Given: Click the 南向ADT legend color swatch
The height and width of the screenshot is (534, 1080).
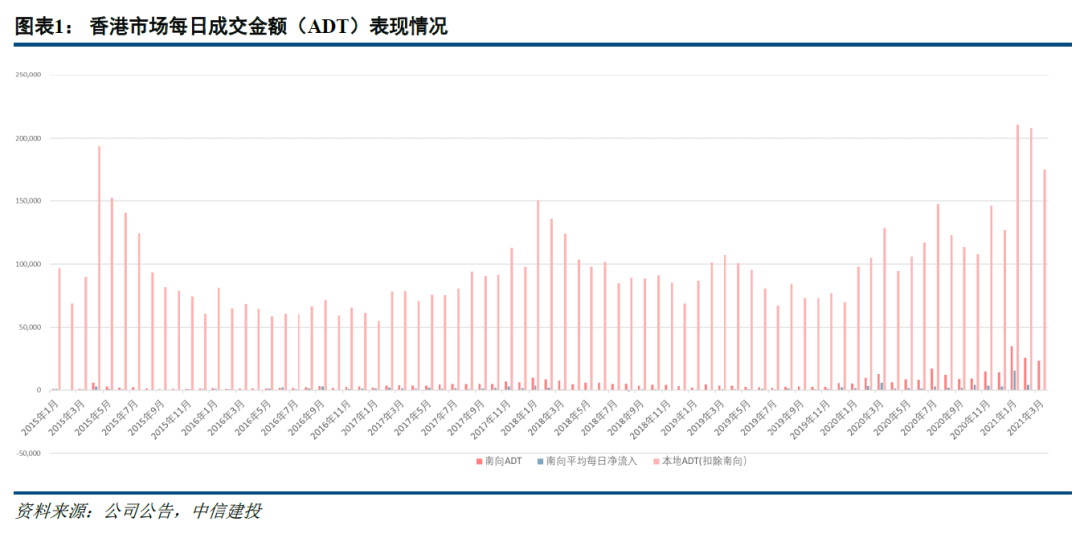Looking at the screenshot, I should (476, 462).
